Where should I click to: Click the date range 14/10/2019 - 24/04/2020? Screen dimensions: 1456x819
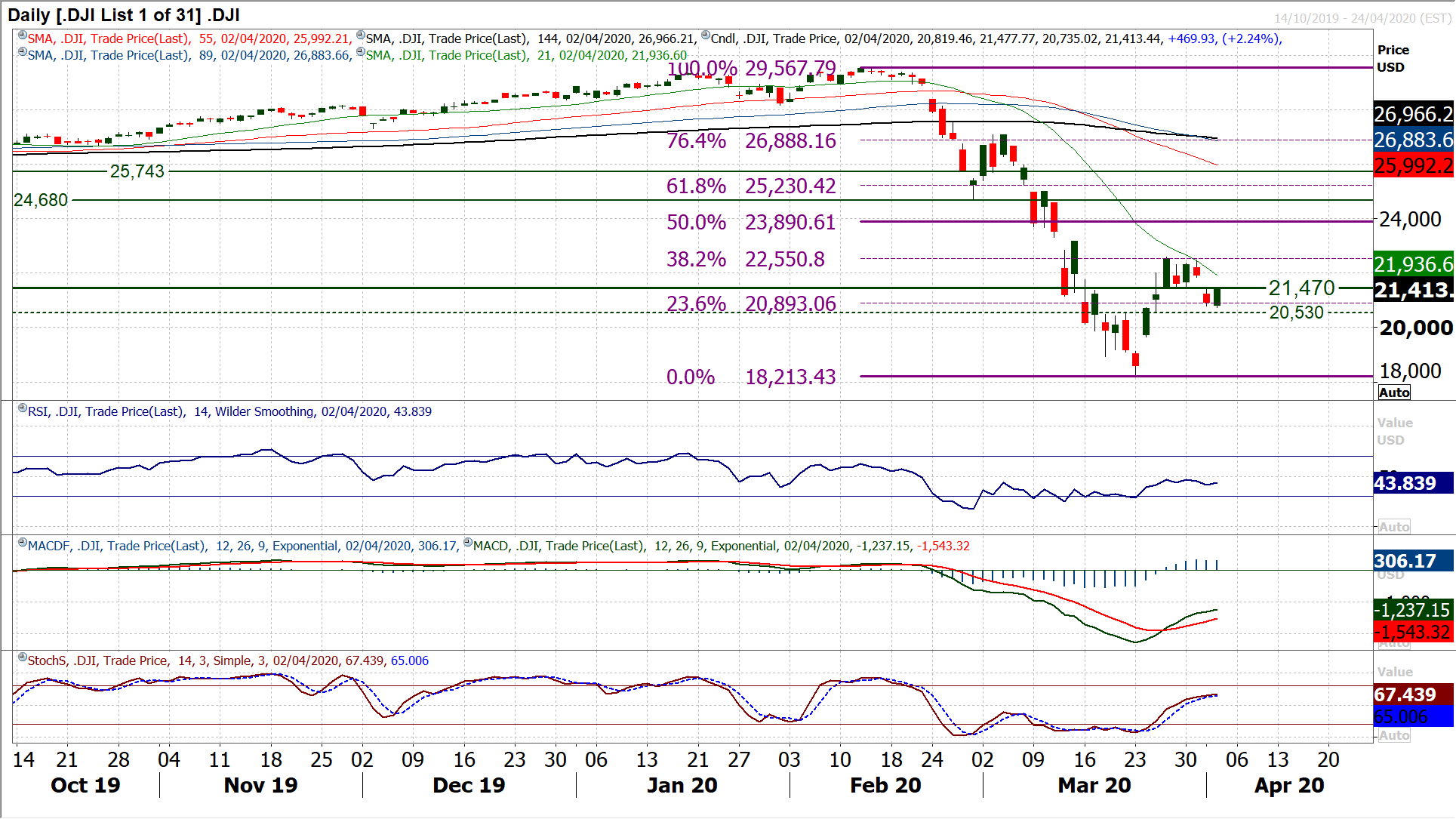[1361, 18]
